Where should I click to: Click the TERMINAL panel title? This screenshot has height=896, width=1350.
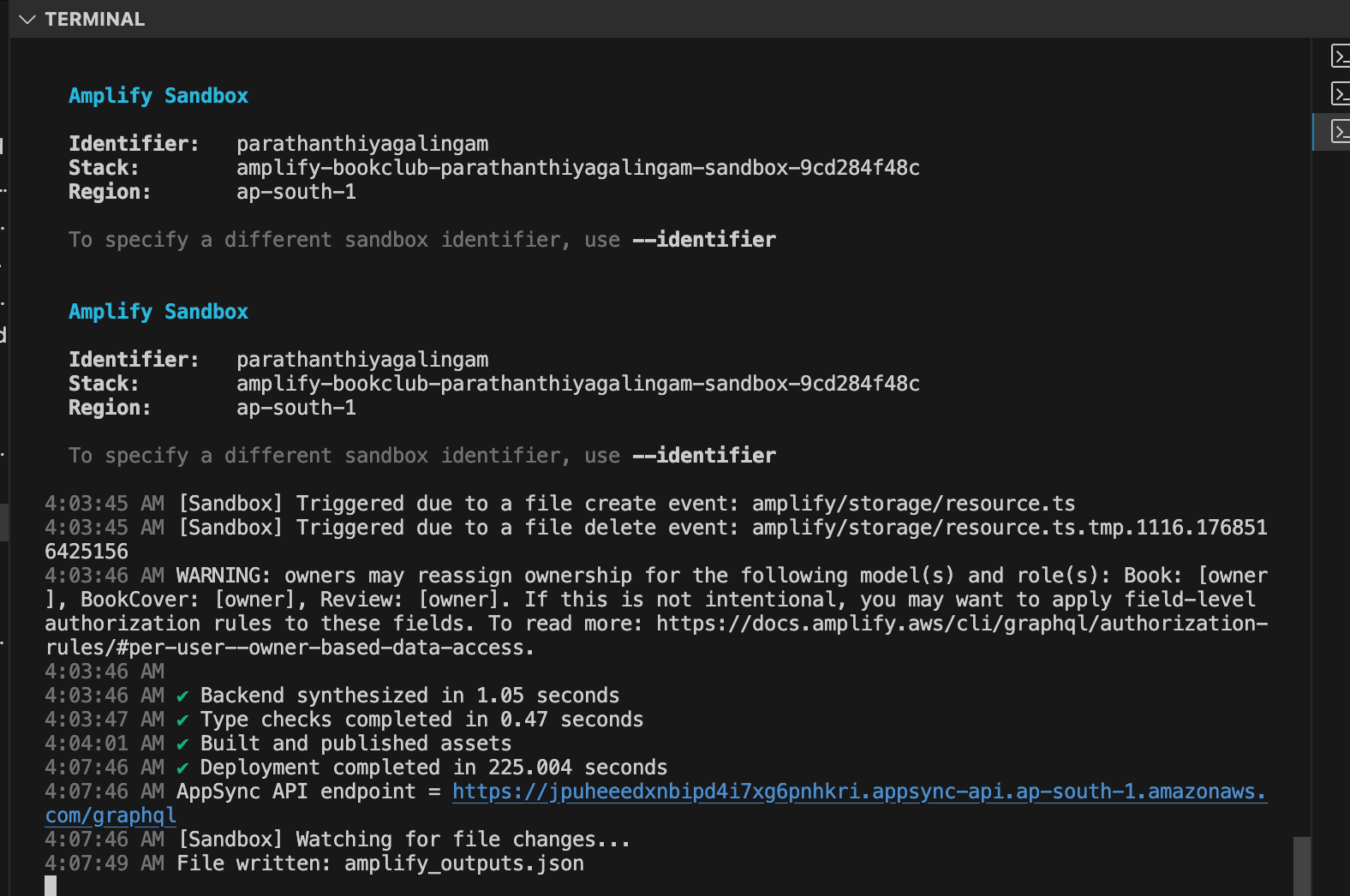[94, 19]
